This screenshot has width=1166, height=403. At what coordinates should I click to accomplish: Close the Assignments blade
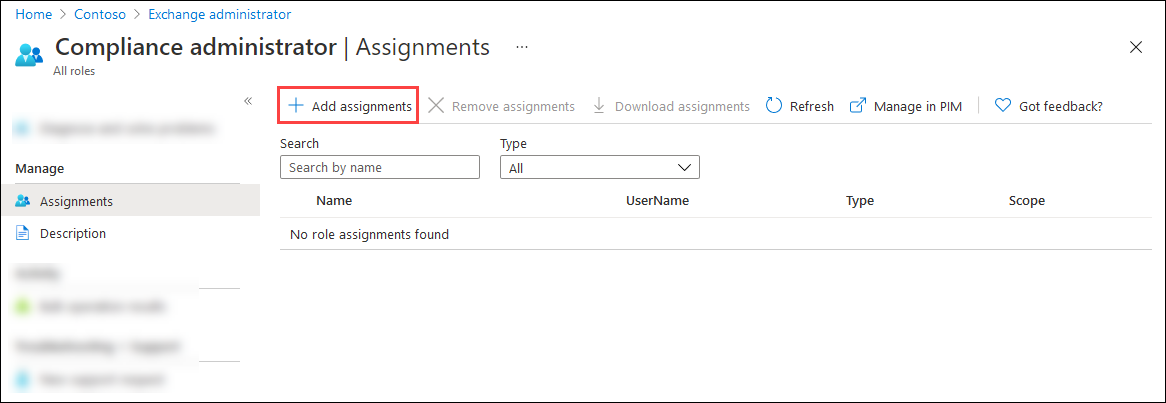1136,47
